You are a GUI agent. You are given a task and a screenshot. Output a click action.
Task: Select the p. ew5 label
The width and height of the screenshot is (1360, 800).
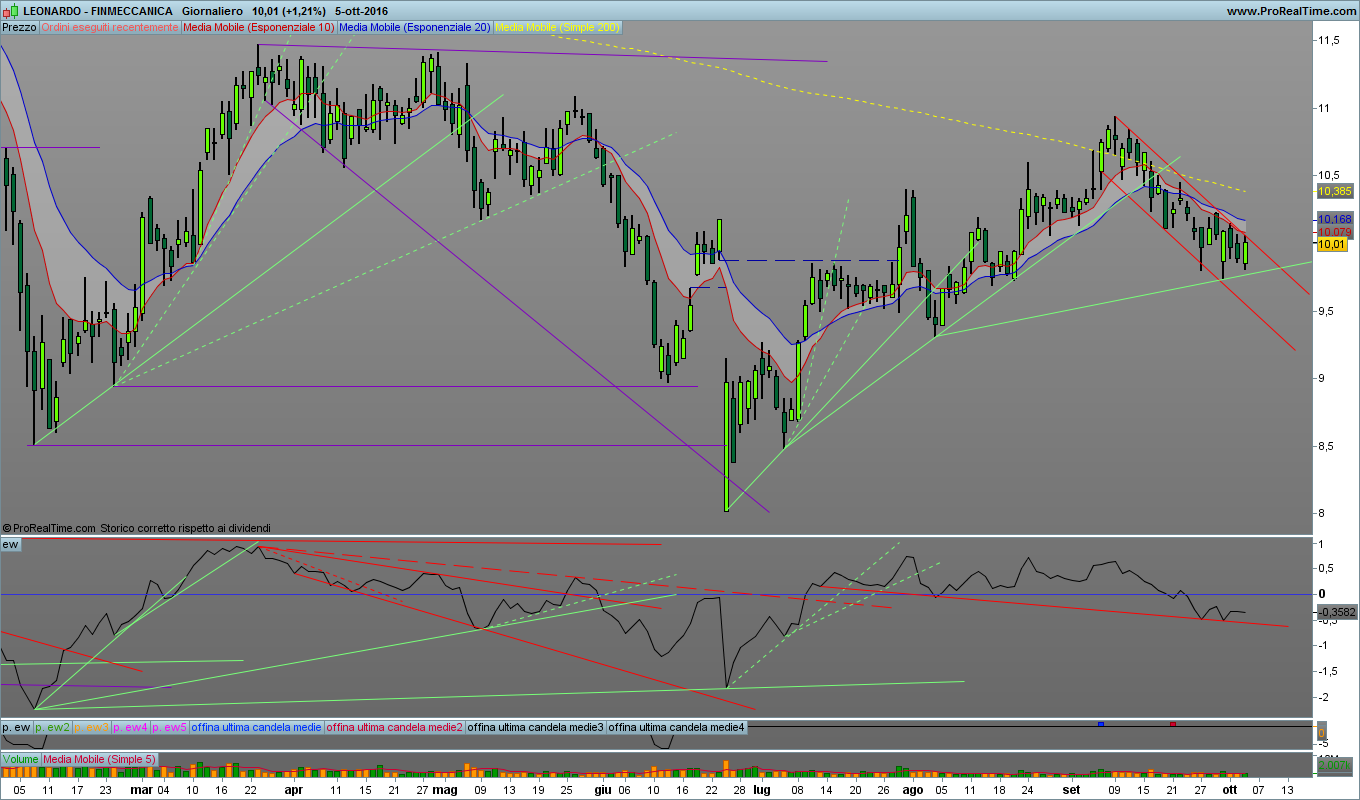tap(170, 727)
